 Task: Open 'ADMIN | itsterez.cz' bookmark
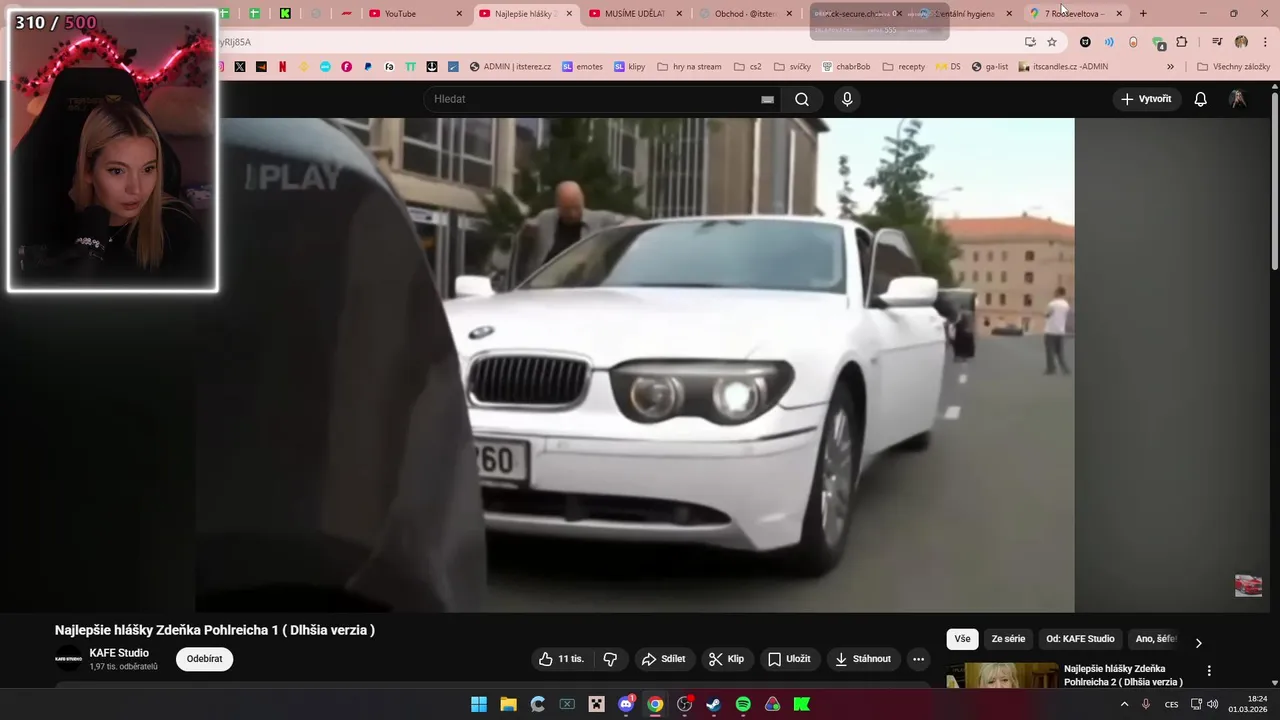(509, 67)
